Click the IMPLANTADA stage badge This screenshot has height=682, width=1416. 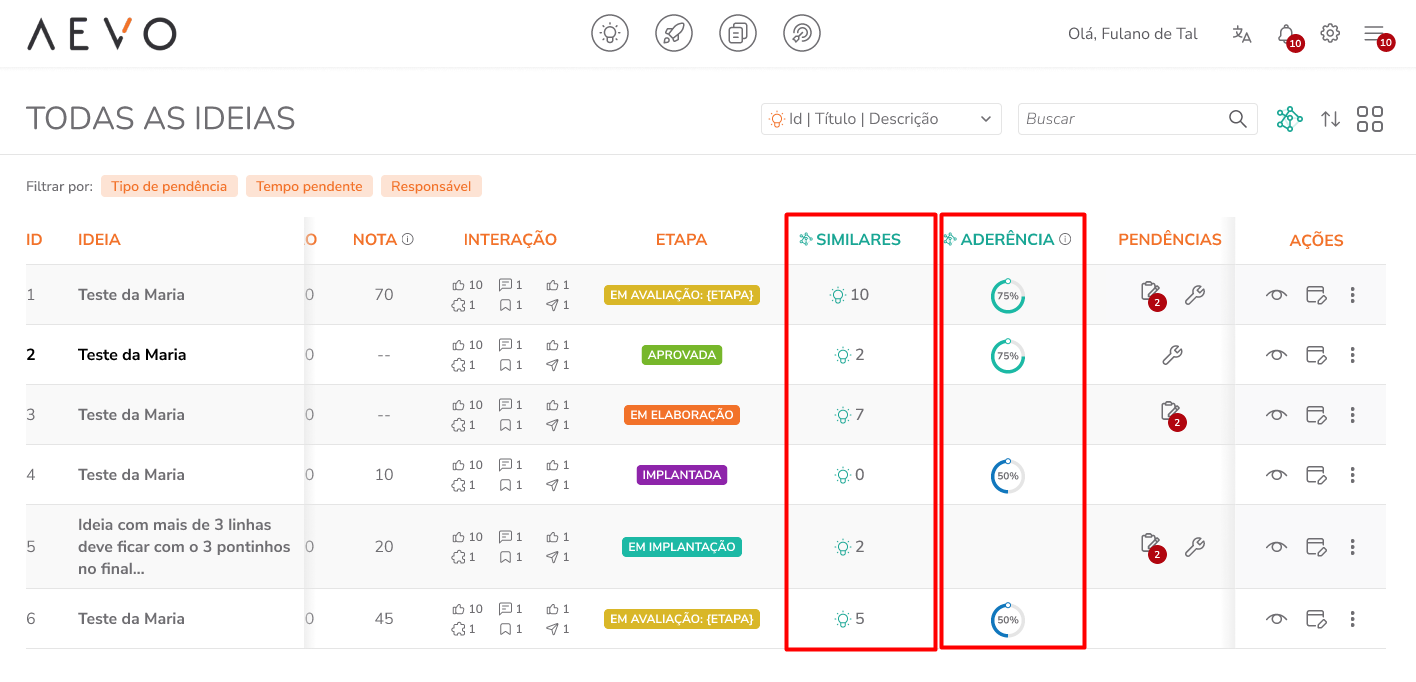click(682, 475)
